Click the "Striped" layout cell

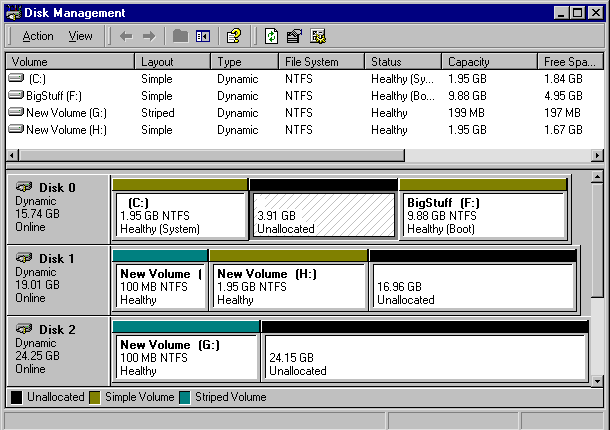coord(158,113)
